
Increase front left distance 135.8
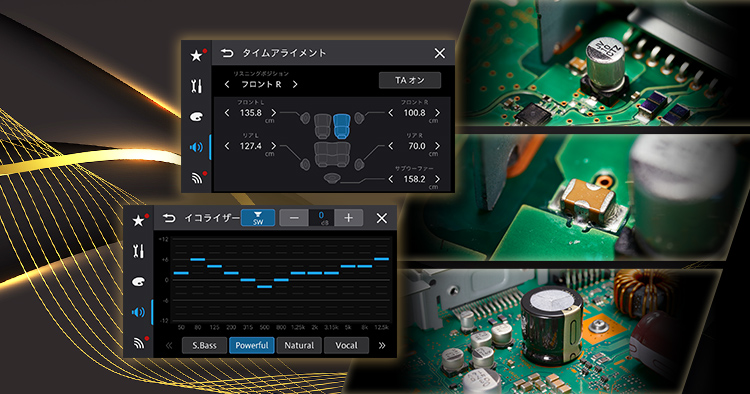click(x=274, y=113)
